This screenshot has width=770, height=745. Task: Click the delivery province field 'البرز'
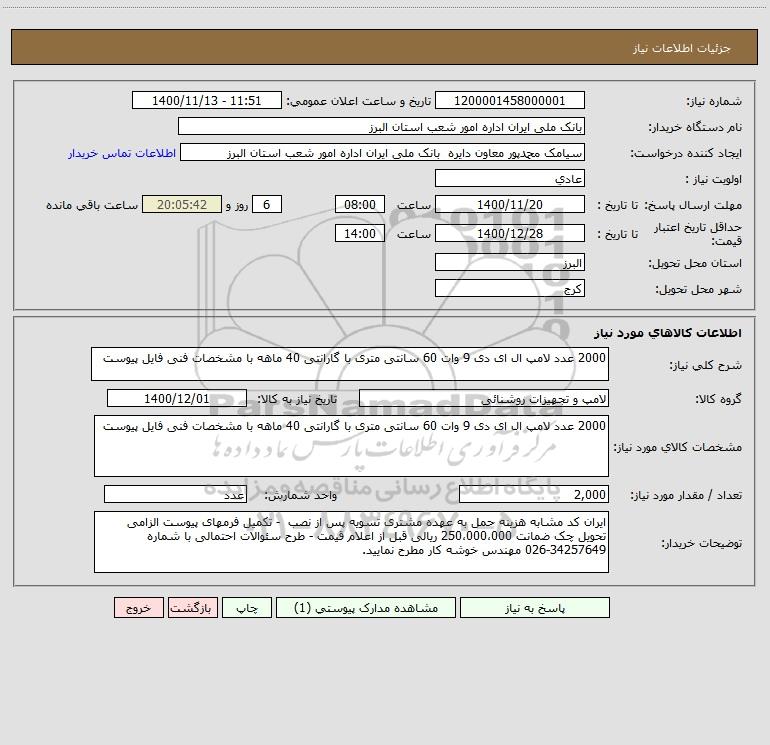point(510,262)
